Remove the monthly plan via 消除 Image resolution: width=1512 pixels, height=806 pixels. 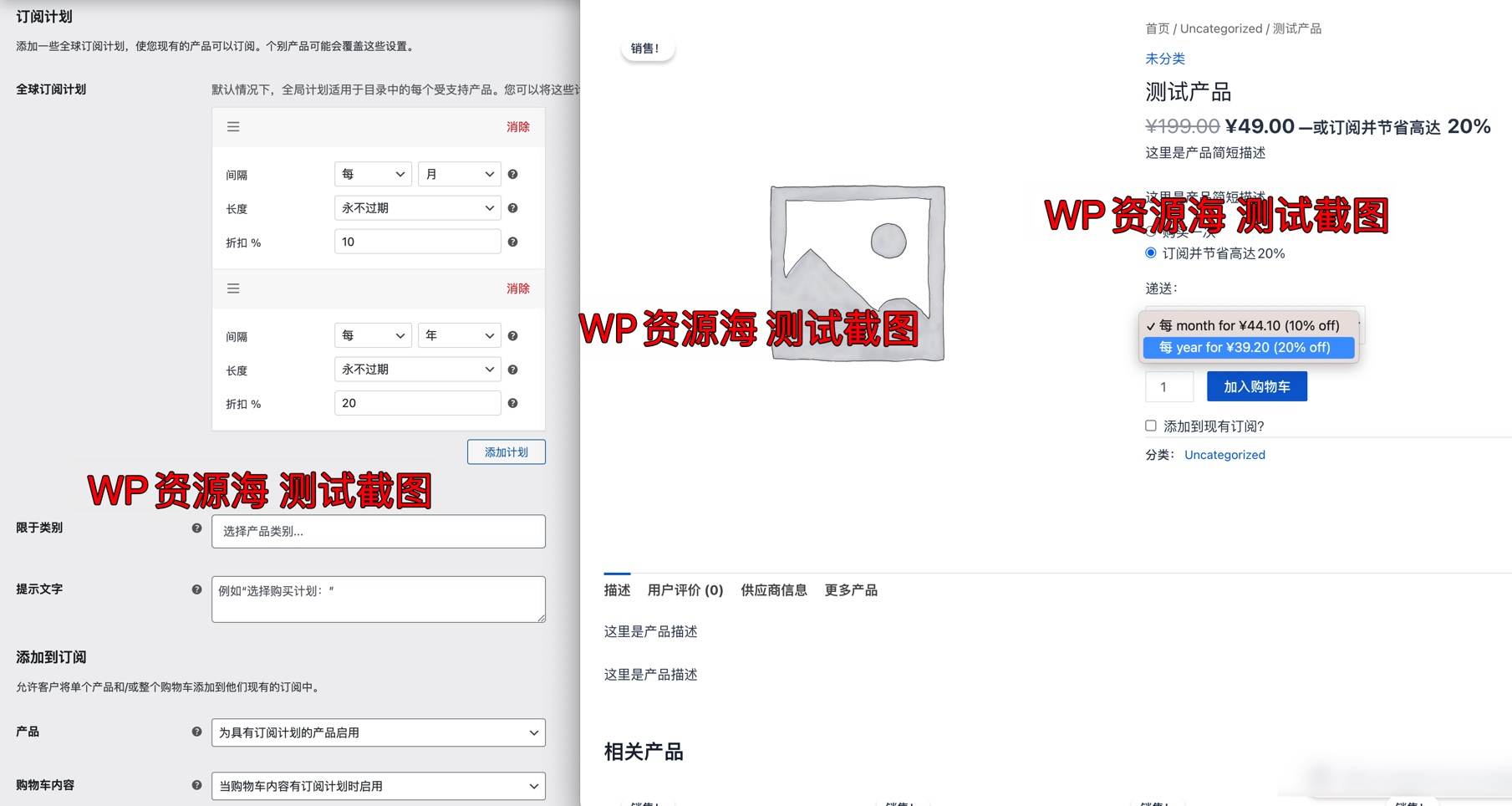518,127
